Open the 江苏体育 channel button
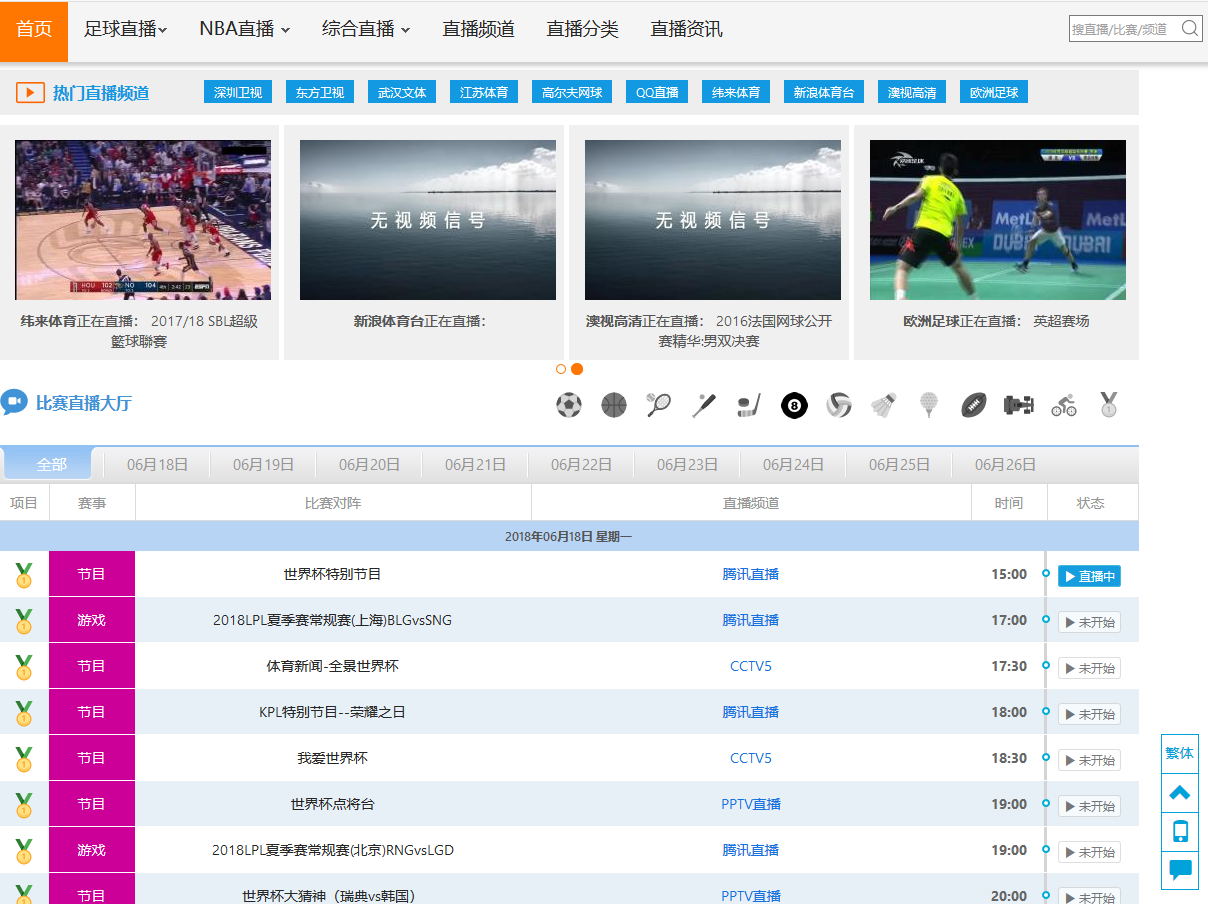This screenshot has width=1208, height=904. point(484,92)
